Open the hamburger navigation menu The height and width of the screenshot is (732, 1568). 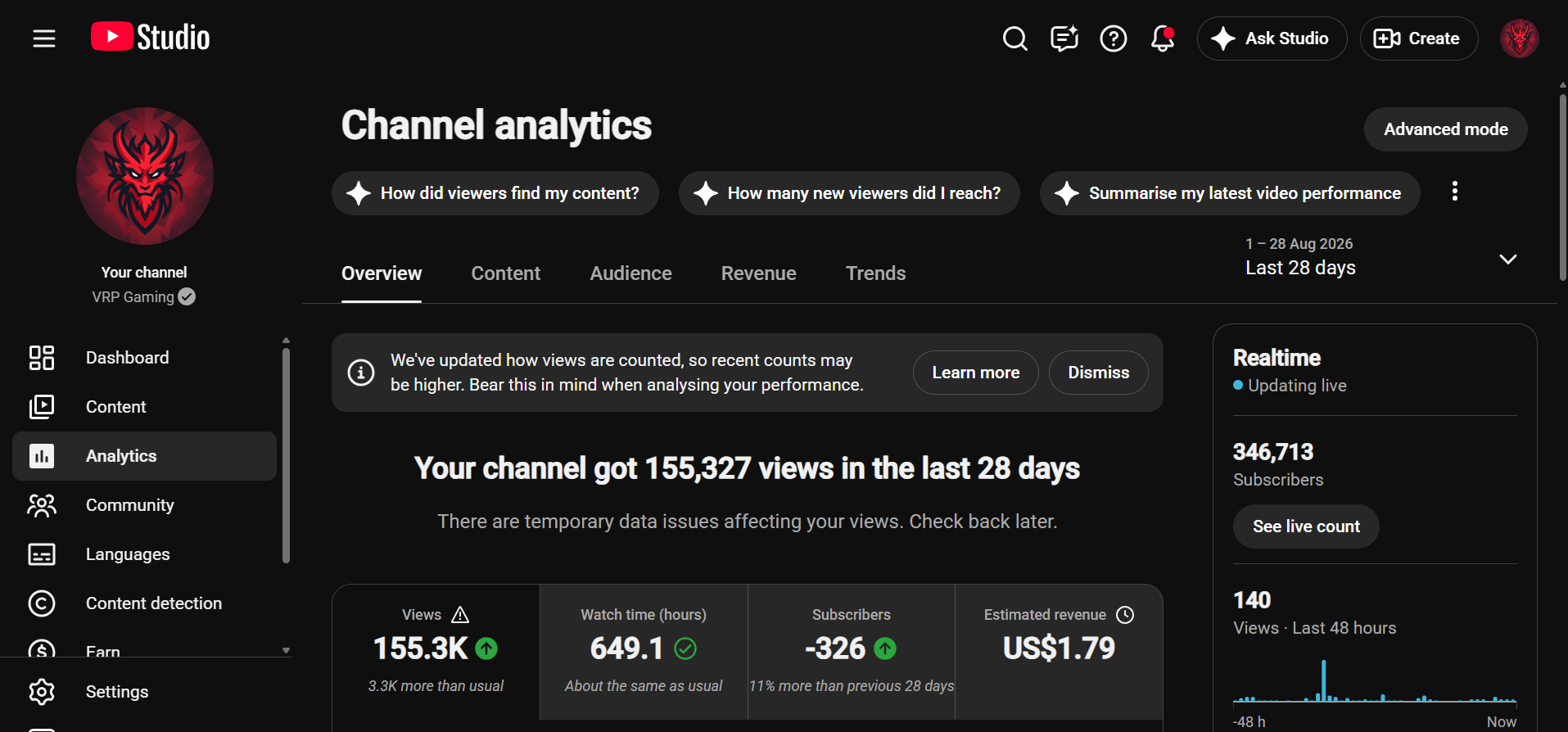point(44,38)
